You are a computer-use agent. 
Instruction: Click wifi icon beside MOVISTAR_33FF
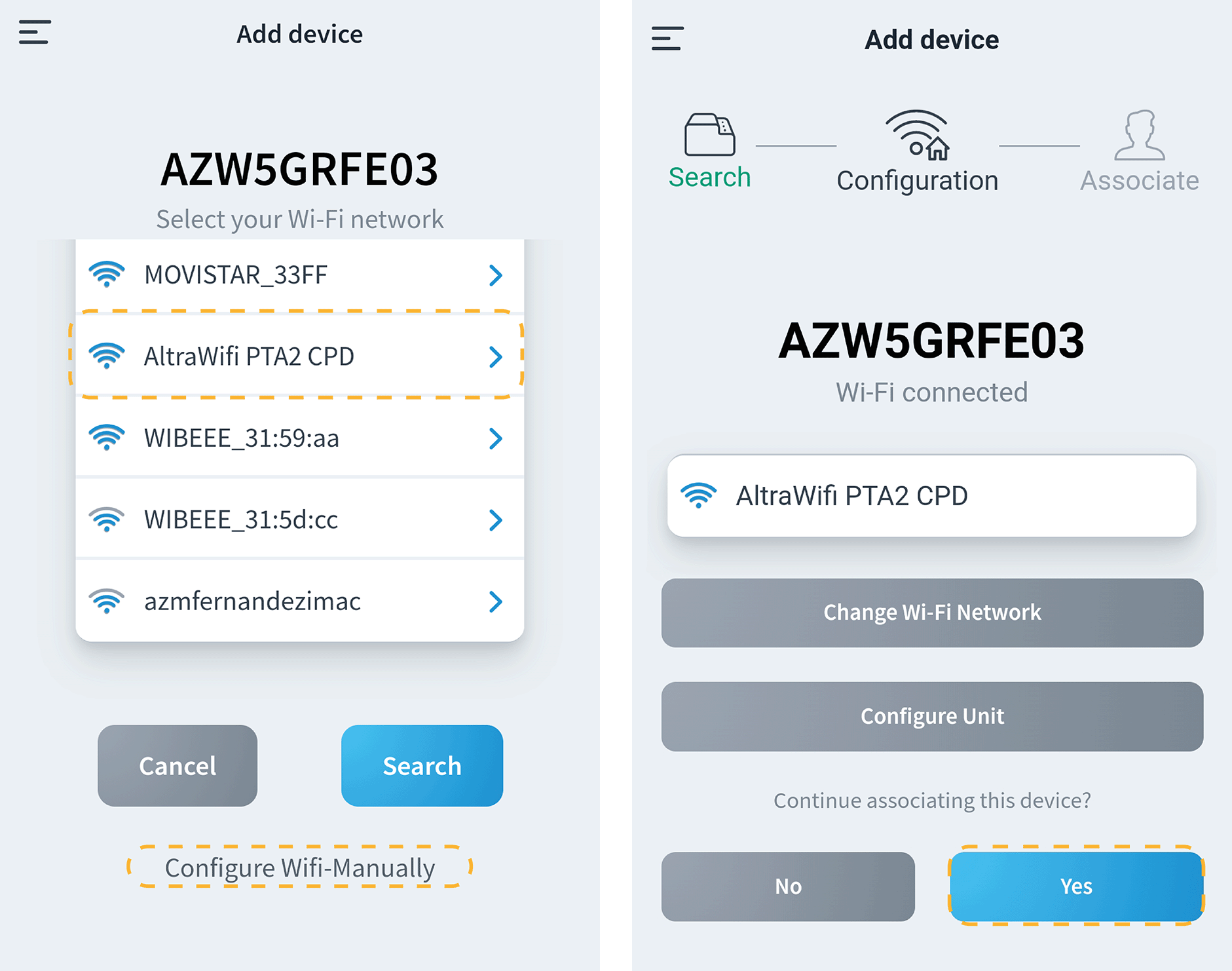pyautogui.click(x=107, y=275)
